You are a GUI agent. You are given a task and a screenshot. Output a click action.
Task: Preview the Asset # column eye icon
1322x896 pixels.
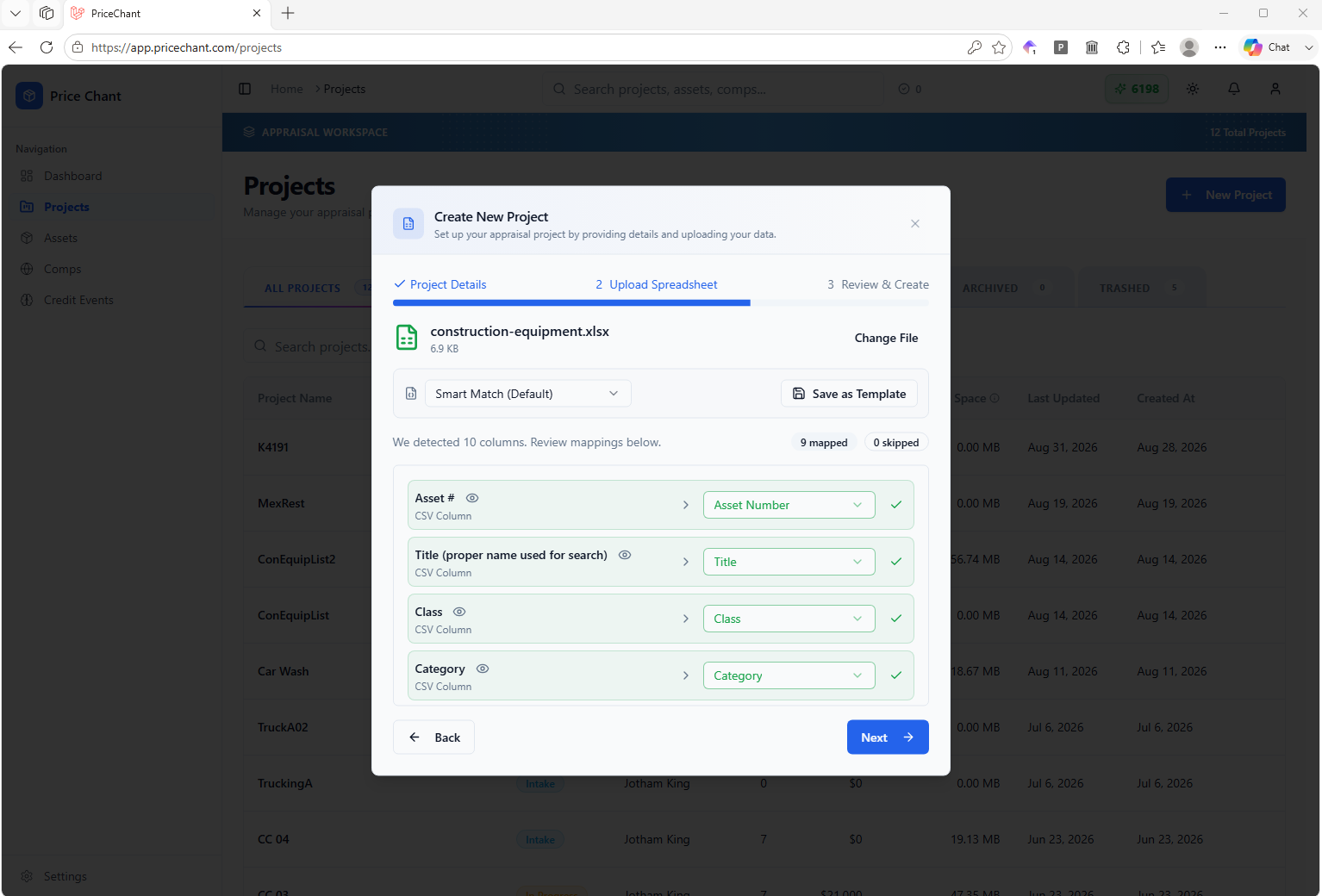[472, 498]
